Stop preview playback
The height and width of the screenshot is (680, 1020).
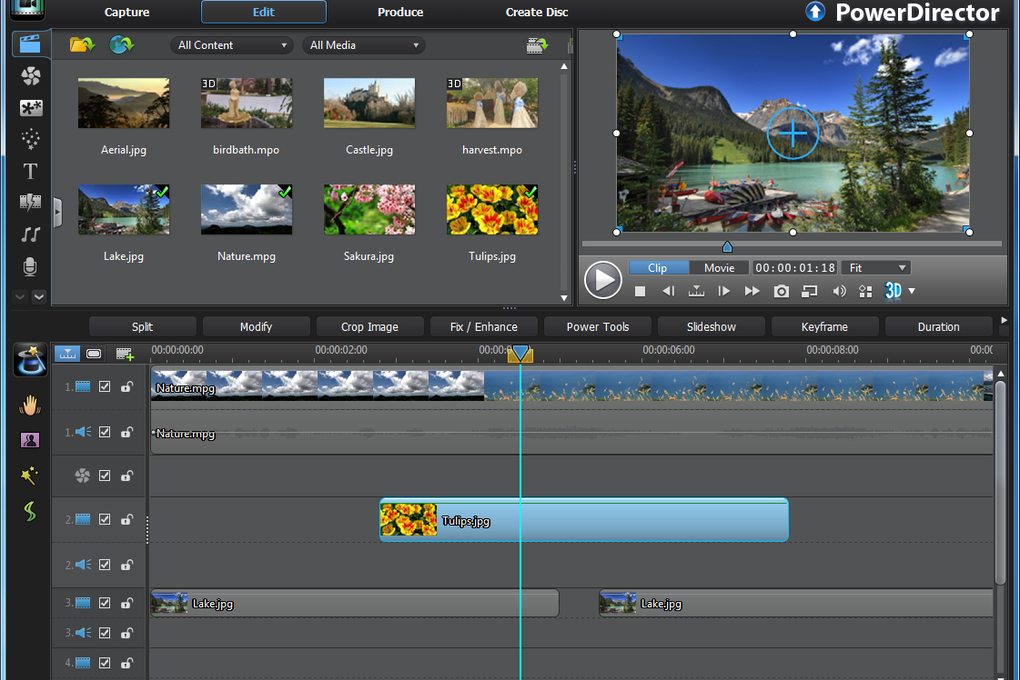coord(640,292)
